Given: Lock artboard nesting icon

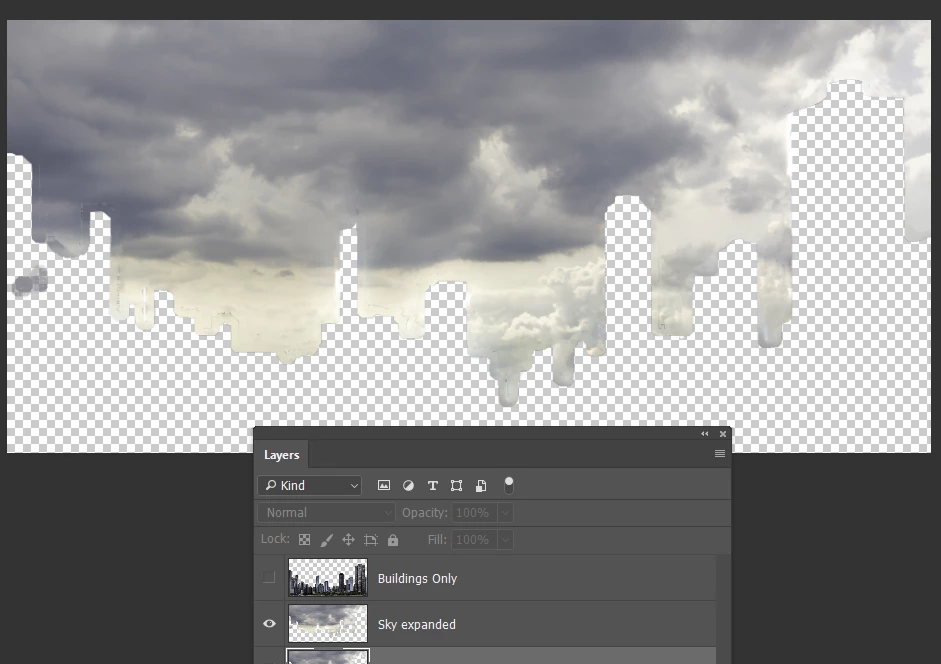Looking at the screenshot, I should click(370, 540).
